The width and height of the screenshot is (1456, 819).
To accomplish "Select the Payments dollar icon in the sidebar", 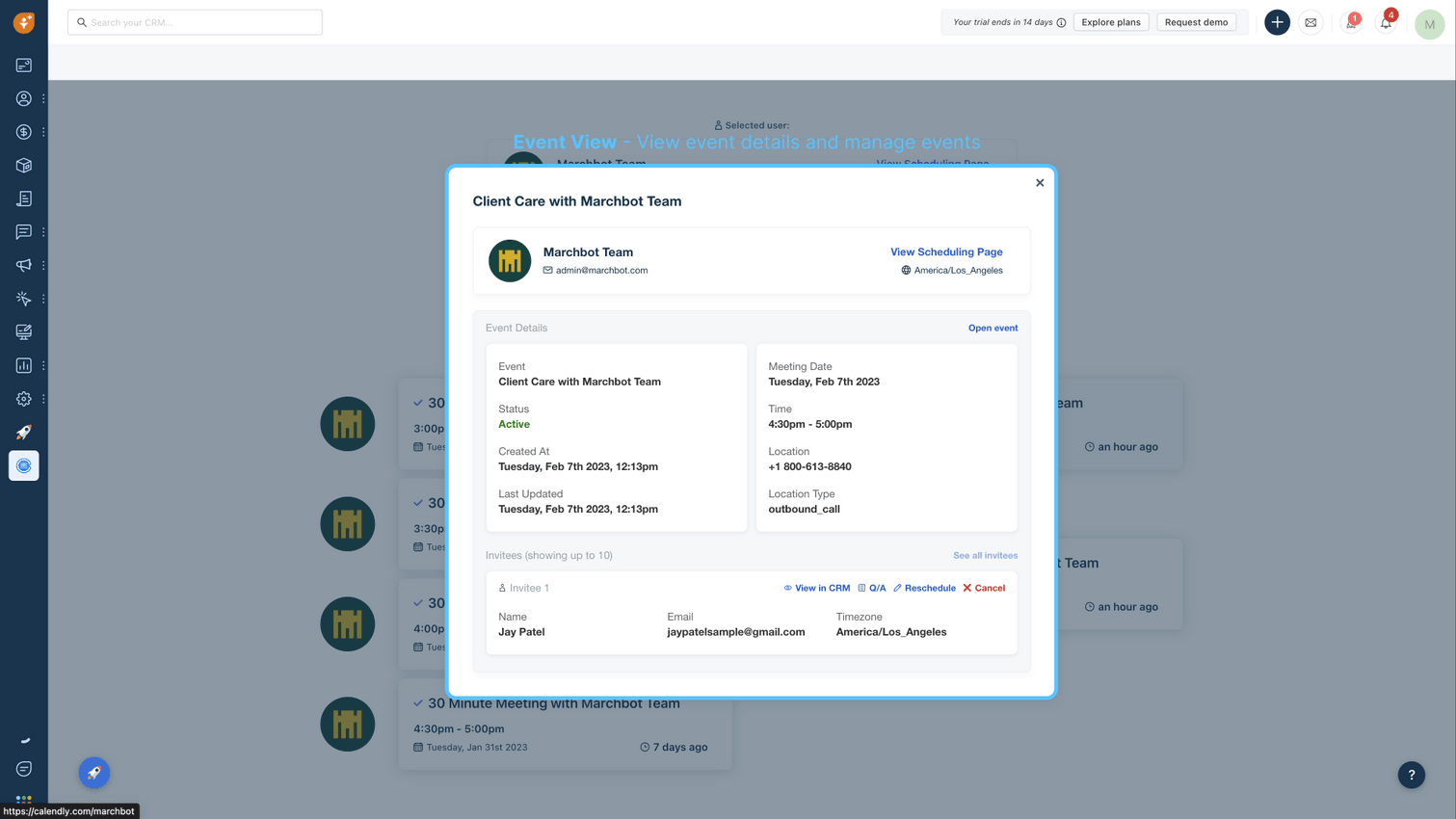I will click(x=23, y=131).
